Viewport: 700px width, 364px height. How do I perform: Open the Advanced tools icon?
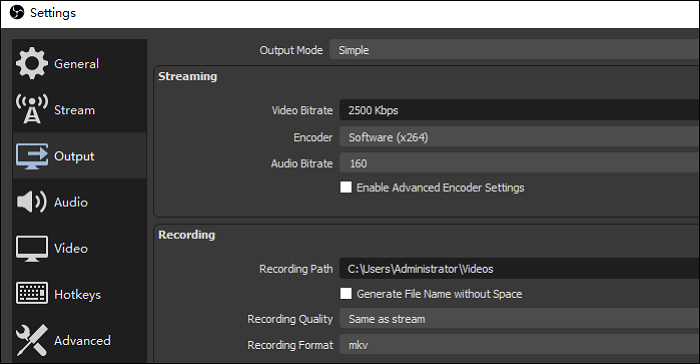32,340
